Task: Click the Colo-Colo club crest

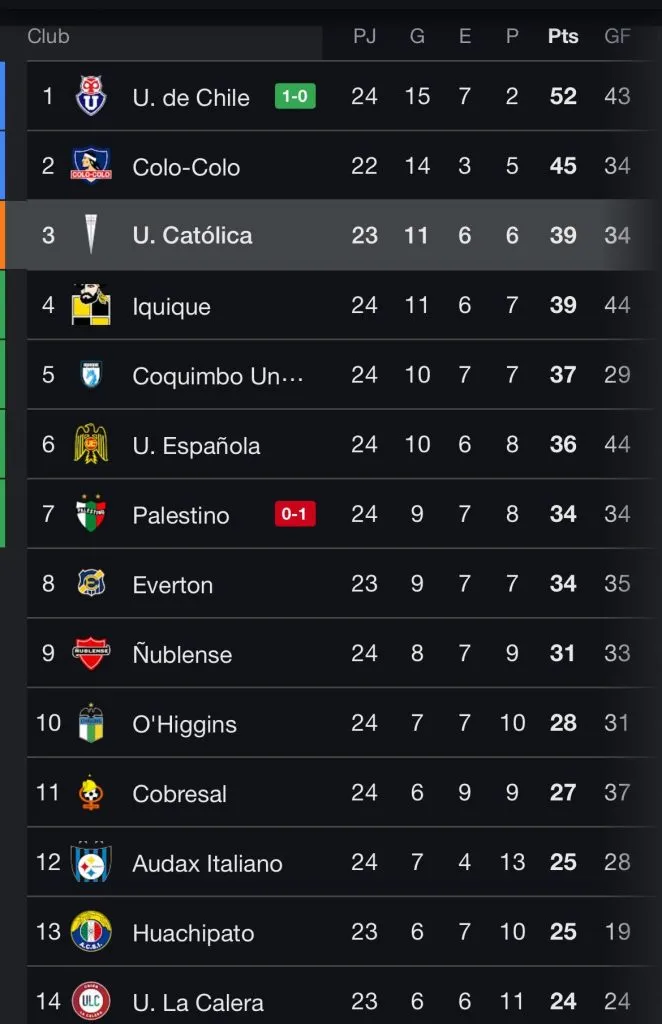Action: [x=91, y=166]
